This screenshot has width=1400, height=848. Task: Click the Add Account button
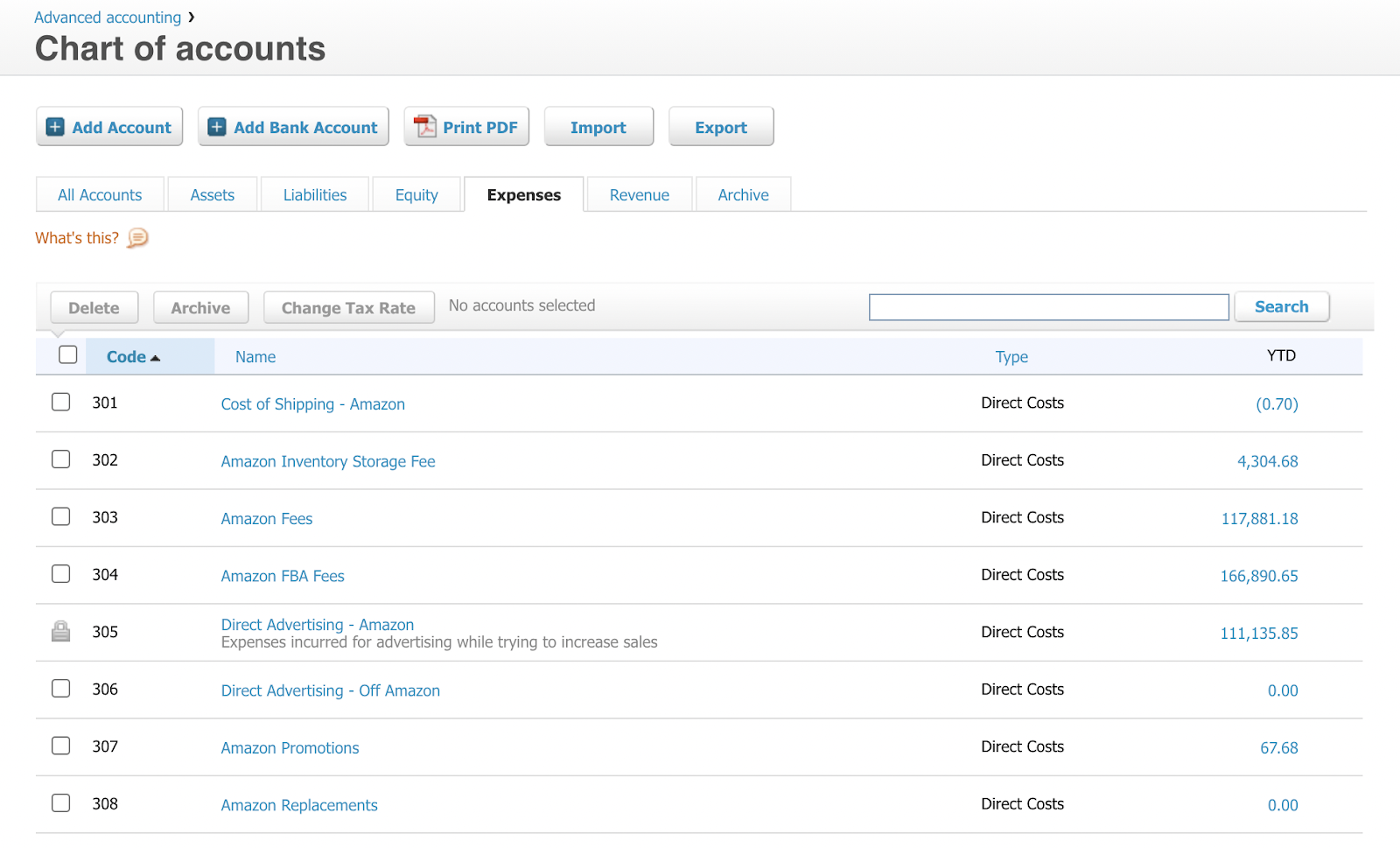(x=109, y=127)
